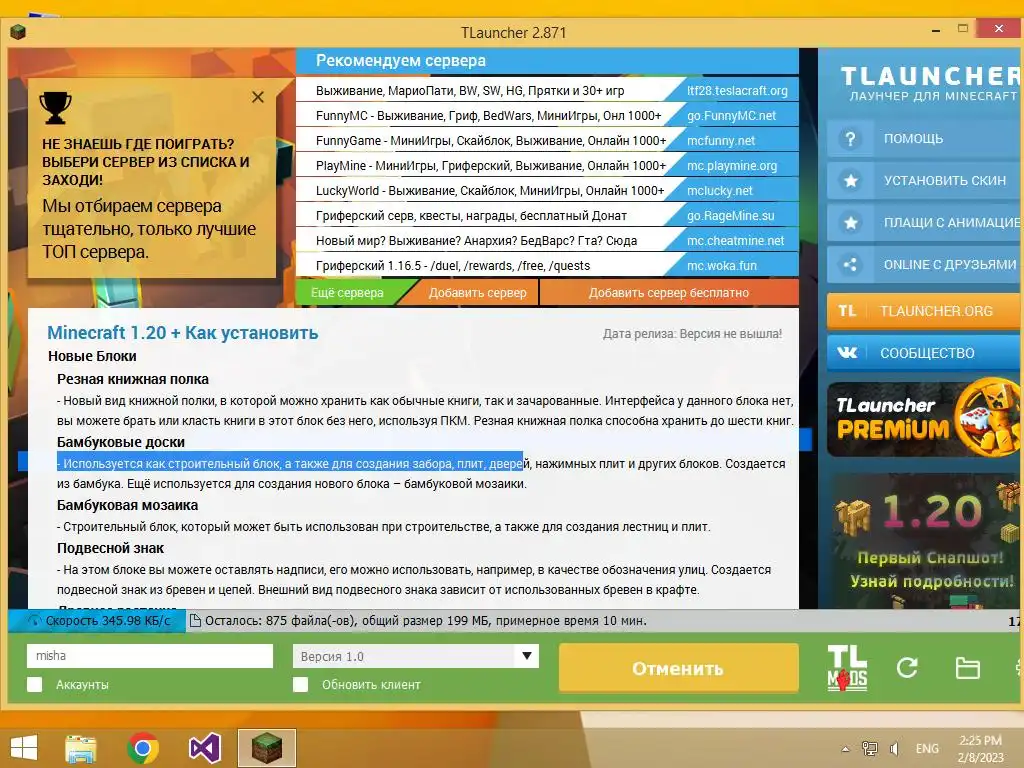
Task: Click the star icon beside Установить скин
Action: [850, 180]
